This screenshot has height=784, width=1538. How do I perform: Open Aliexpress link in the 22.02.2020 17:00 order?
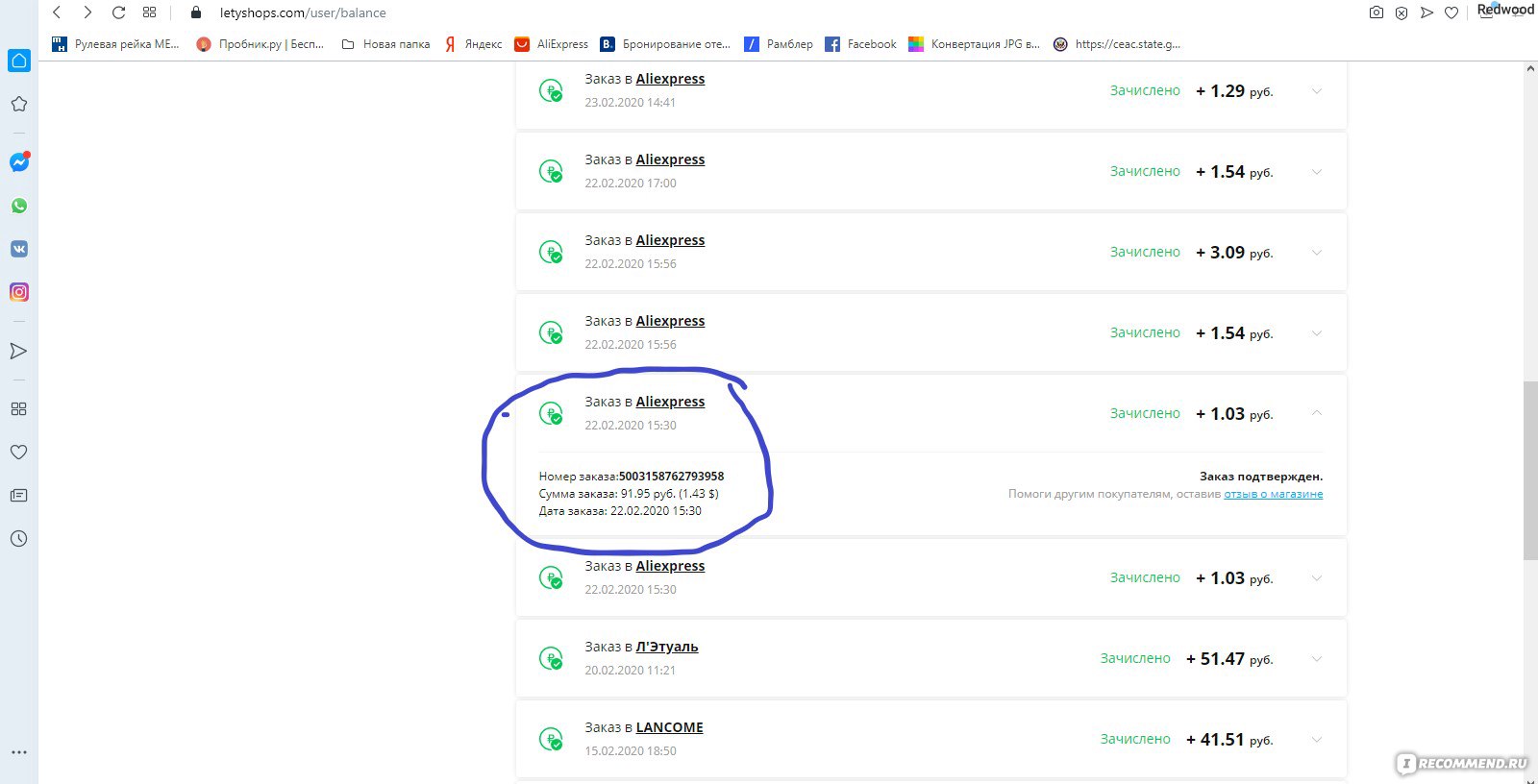pos(670,160)
